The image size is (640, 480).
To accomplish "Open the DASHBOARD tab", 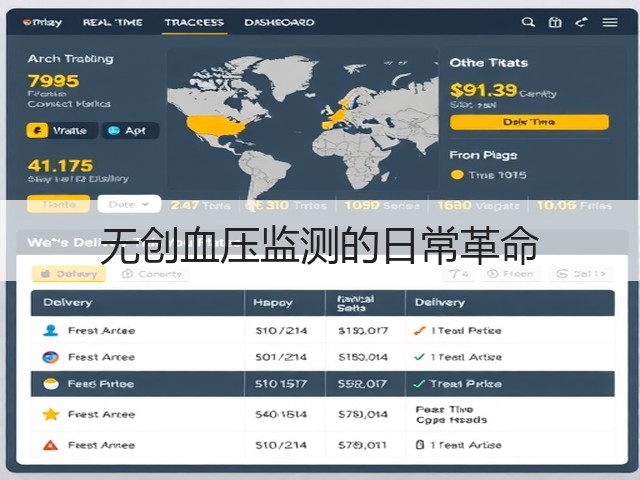I will 279,22.
